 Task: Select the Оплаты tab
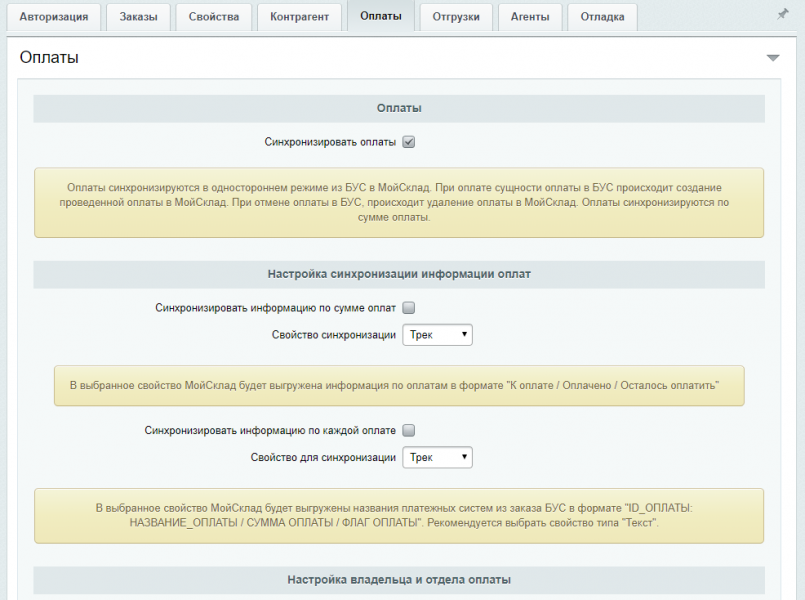click(x=380, y=16)
